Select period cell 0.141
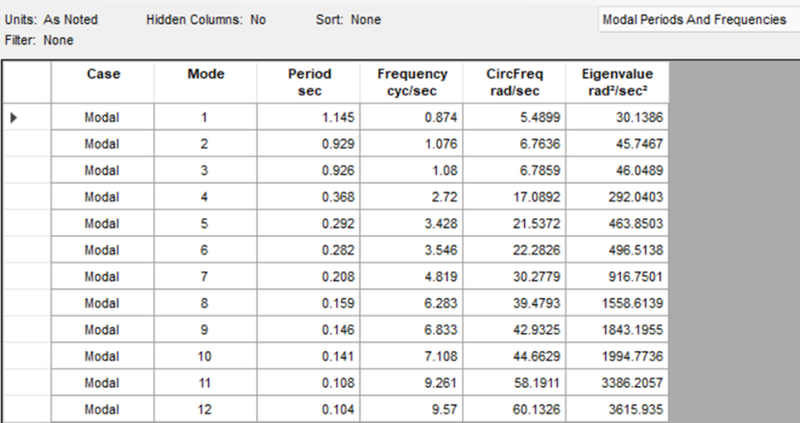The width and height of the screenshot is (800, 423). click(x=309, y=356)
